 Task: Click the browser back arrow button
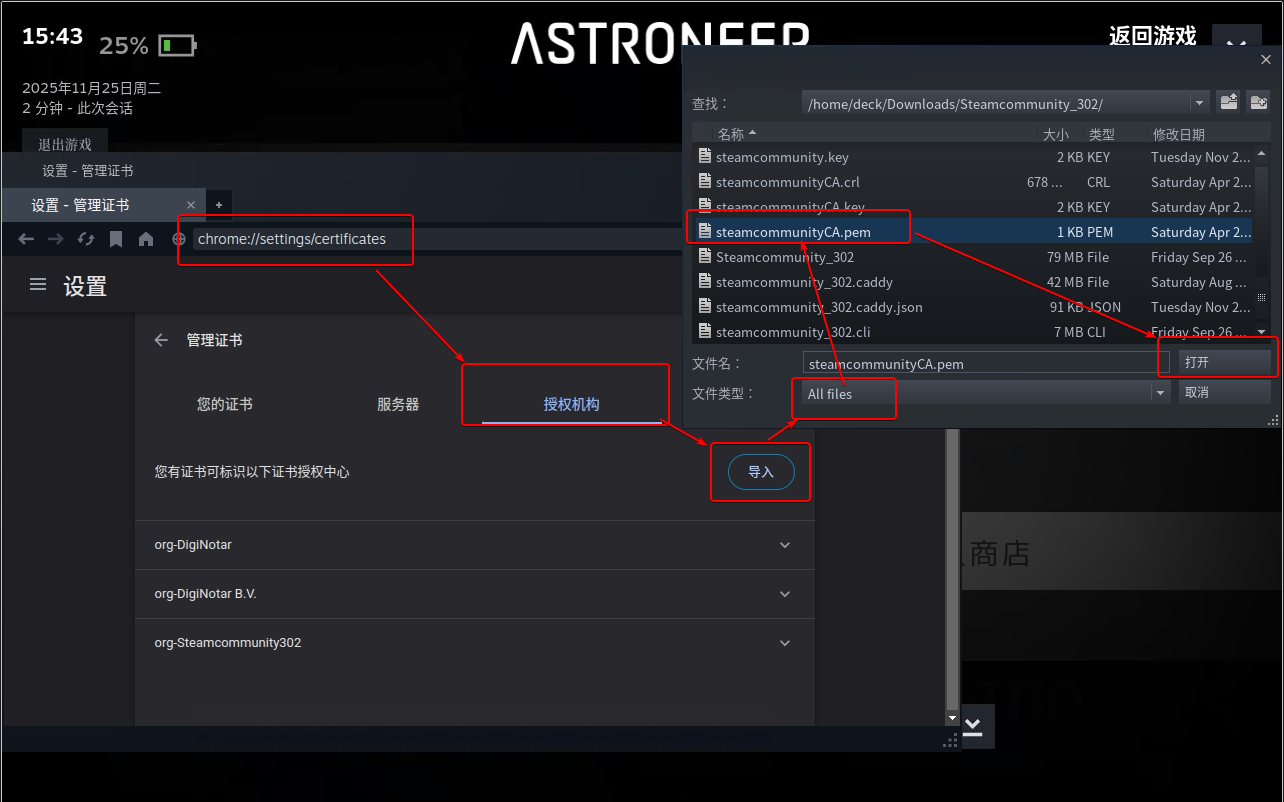pyautogui.click(x=27, y=239)
